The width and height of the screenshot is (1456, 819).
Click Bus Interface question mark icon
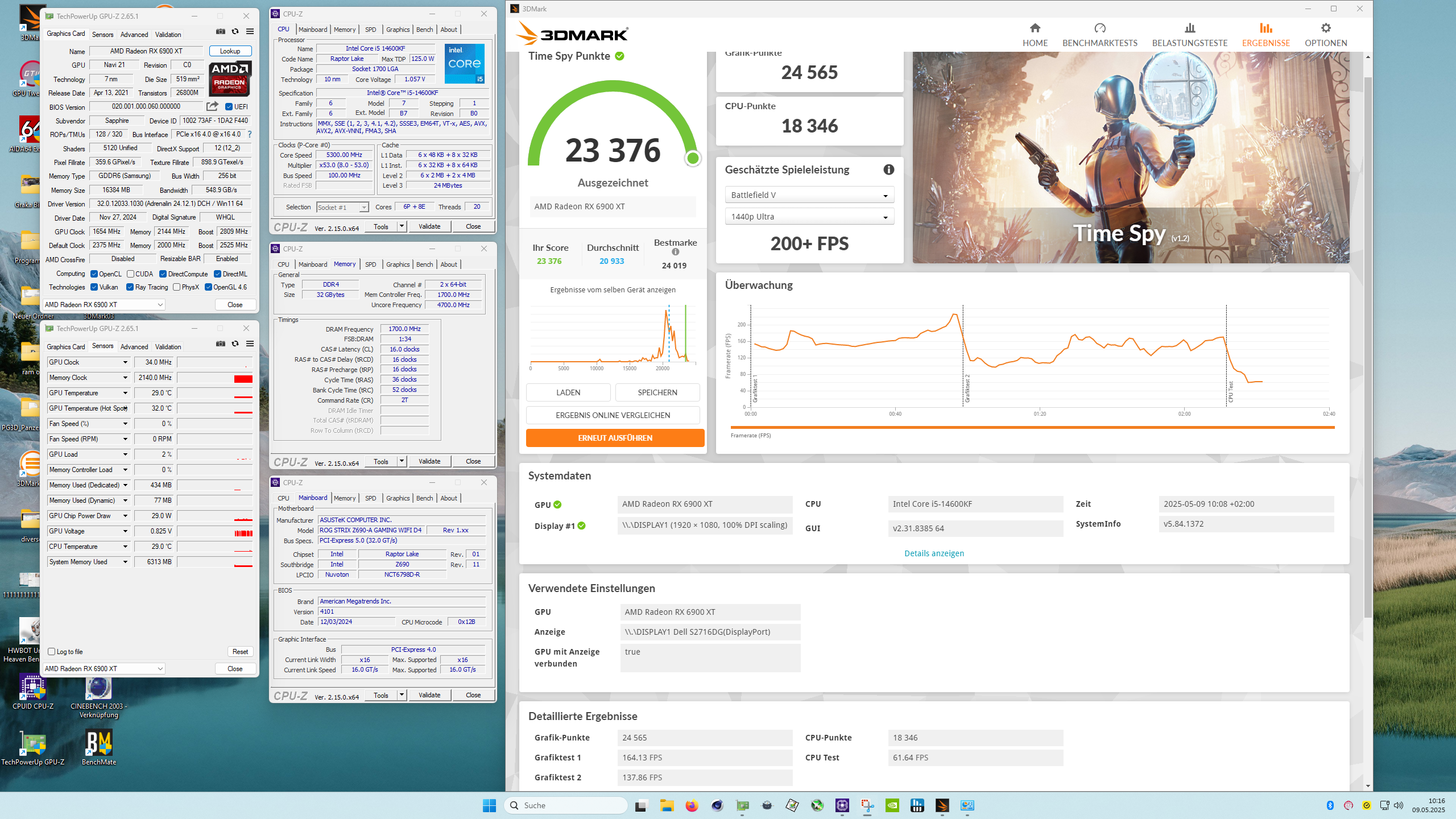249,134
